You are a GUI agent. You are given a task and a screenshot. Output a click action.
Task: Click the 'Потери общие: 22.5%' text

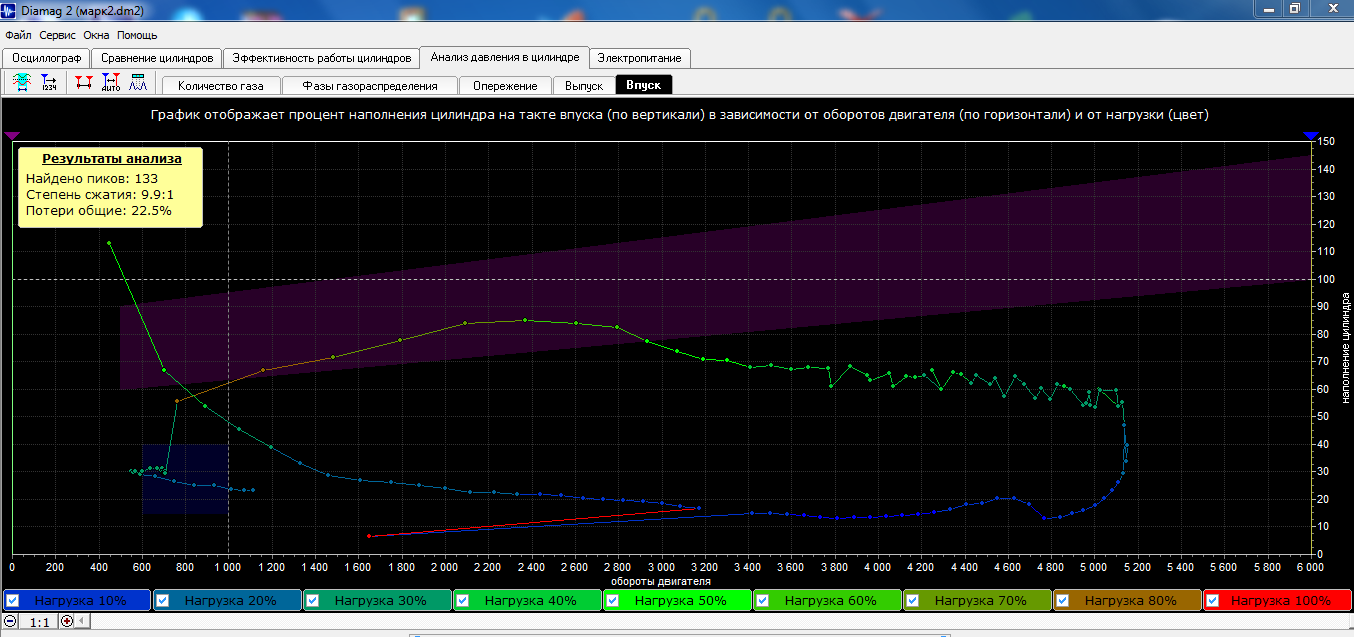99,210
